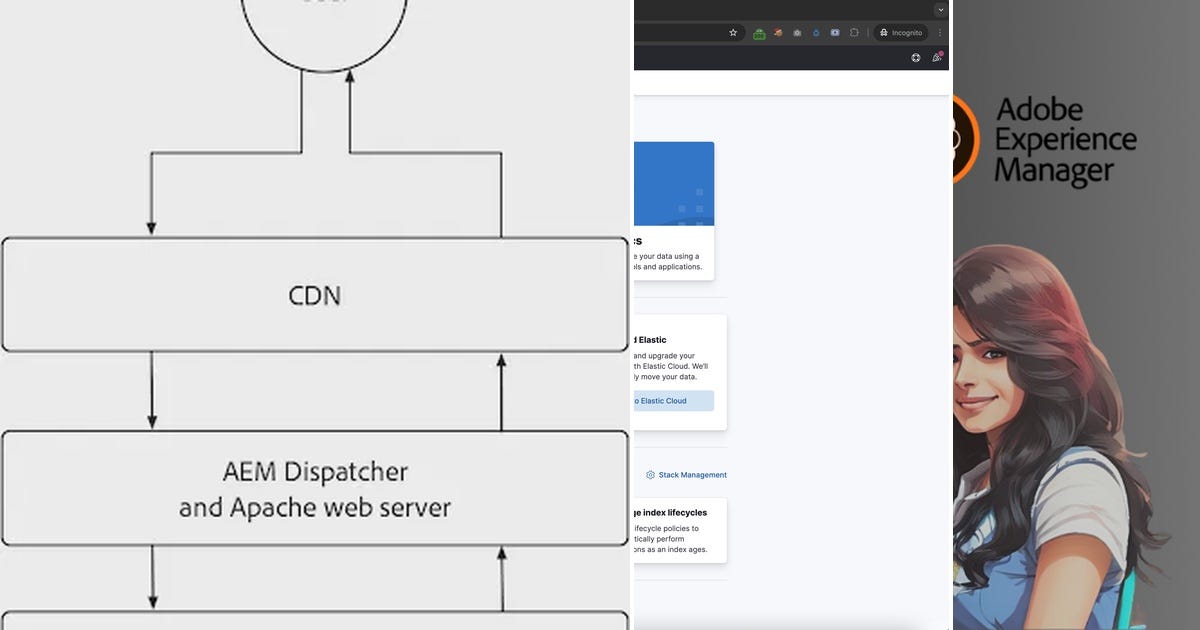
Task: Open the Stack Management link
Action: click(x=693, y=474)
